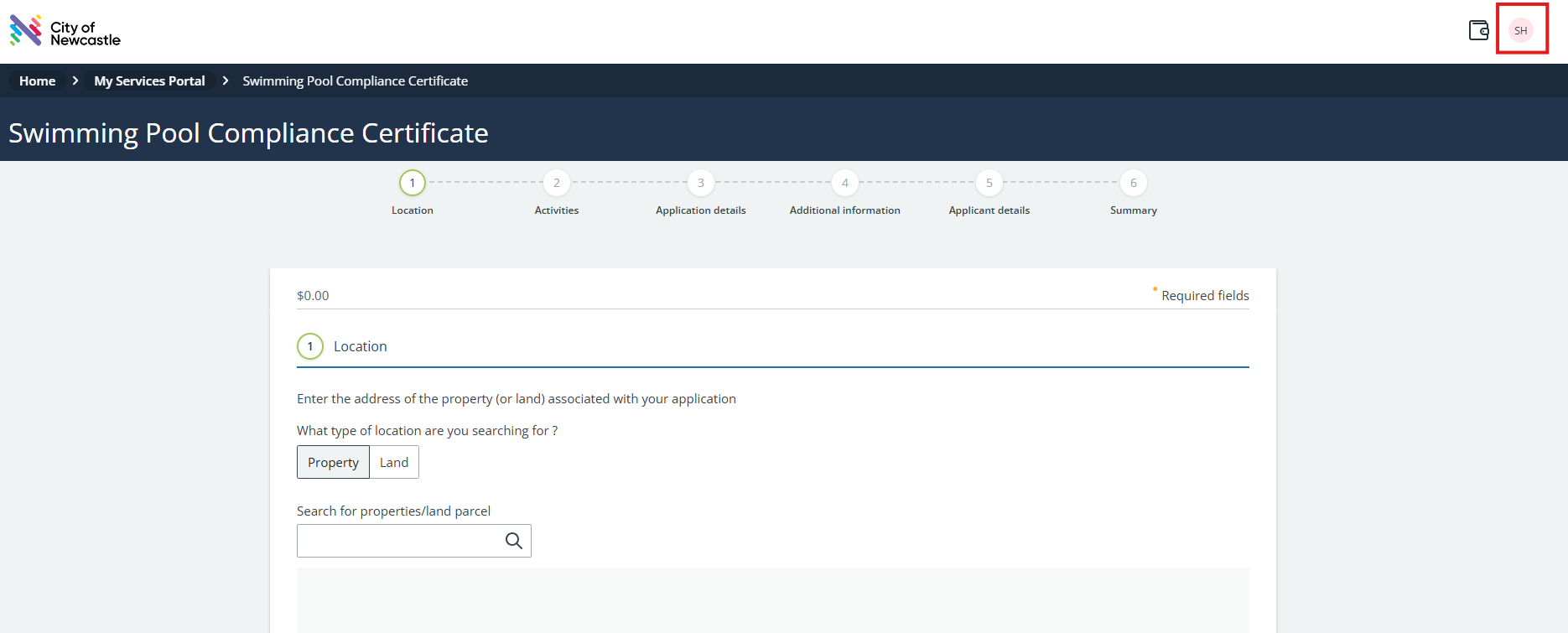The width and height of the screenshot is (1568, 633).
Task: Select step 4 Additional information
Action: 844,183
